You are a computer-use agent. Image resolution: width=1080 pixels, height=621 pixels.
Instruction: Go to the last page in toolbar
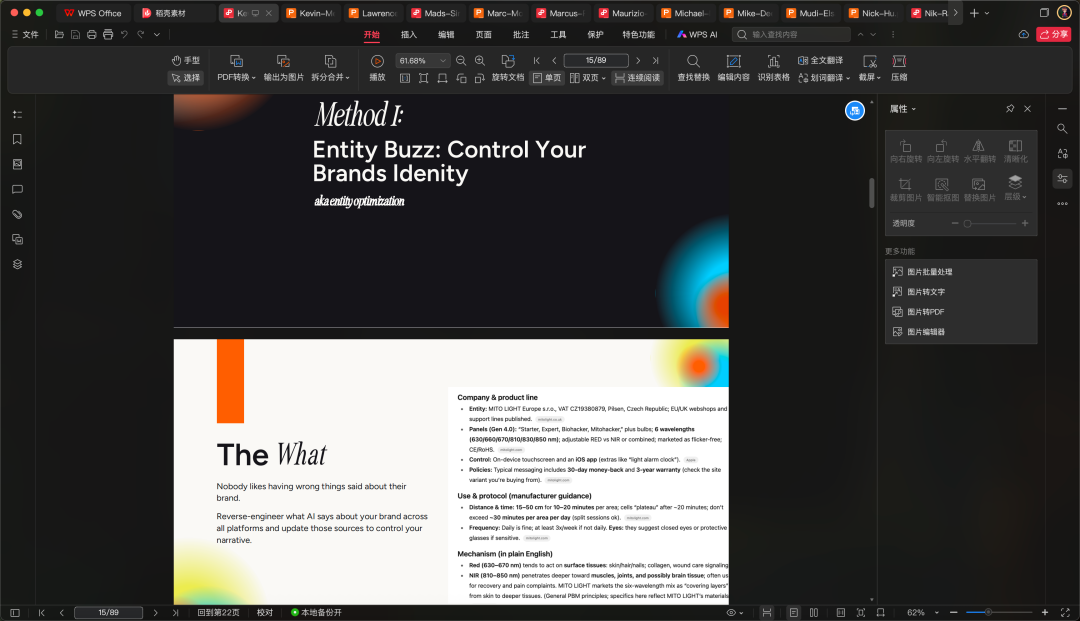coord(655,61)
